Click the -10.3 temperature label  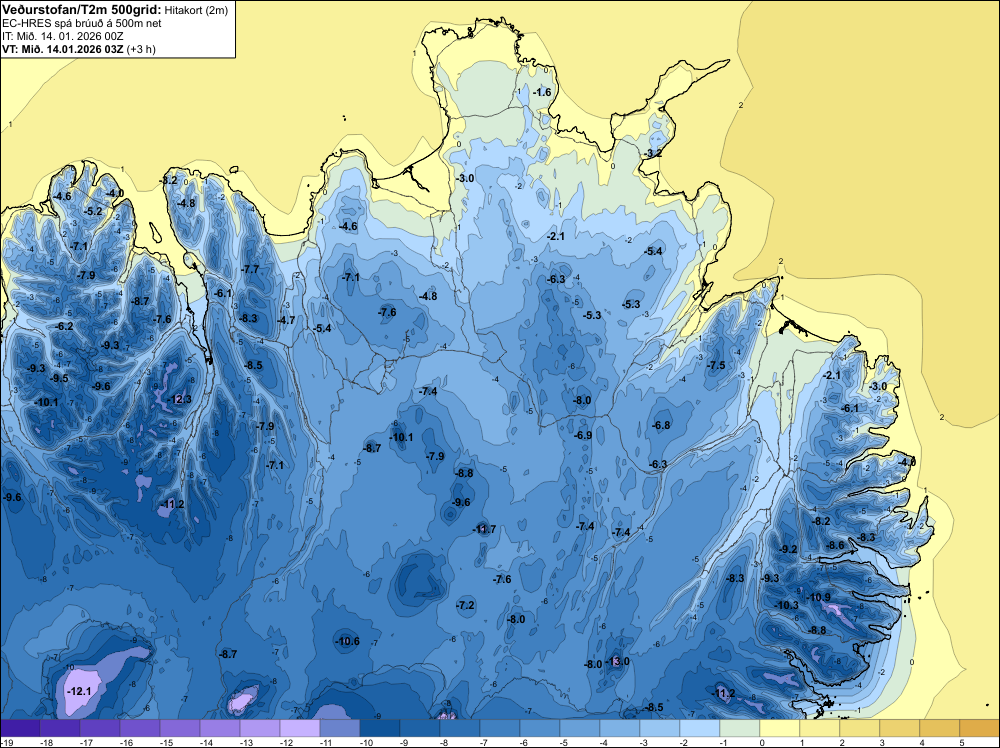coord(786,605)
